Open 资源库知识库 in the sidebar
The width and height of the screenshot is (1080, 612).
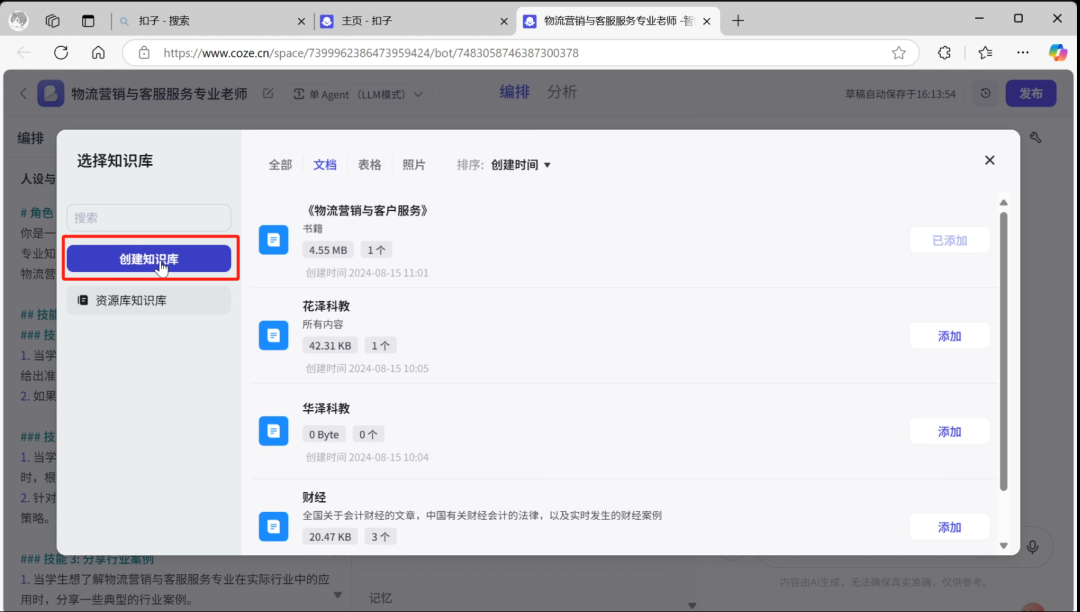click(x=148, y=300)
